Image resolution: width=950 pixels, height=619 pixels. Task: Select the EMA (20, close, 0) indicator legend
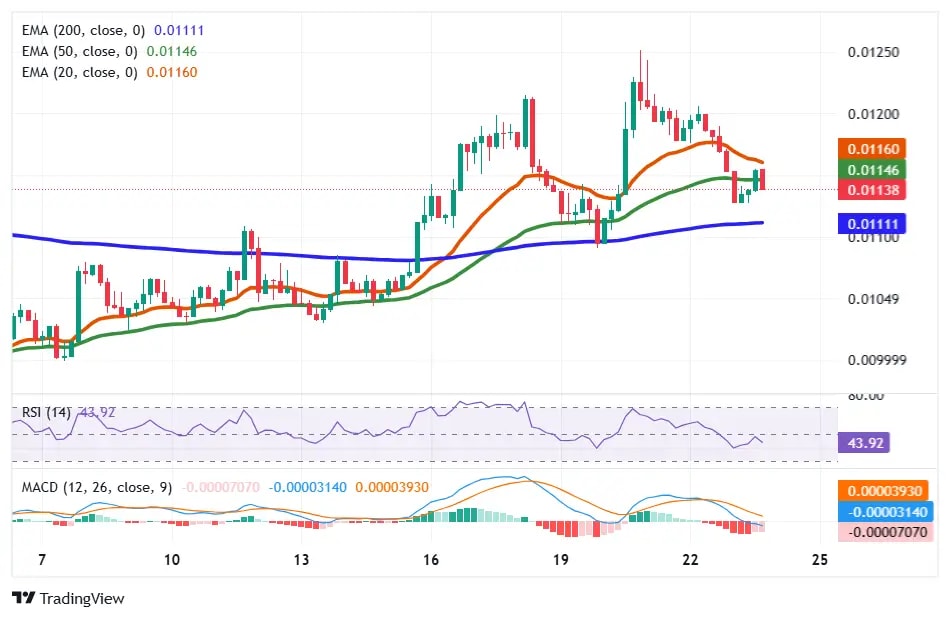tap(75, 72)
